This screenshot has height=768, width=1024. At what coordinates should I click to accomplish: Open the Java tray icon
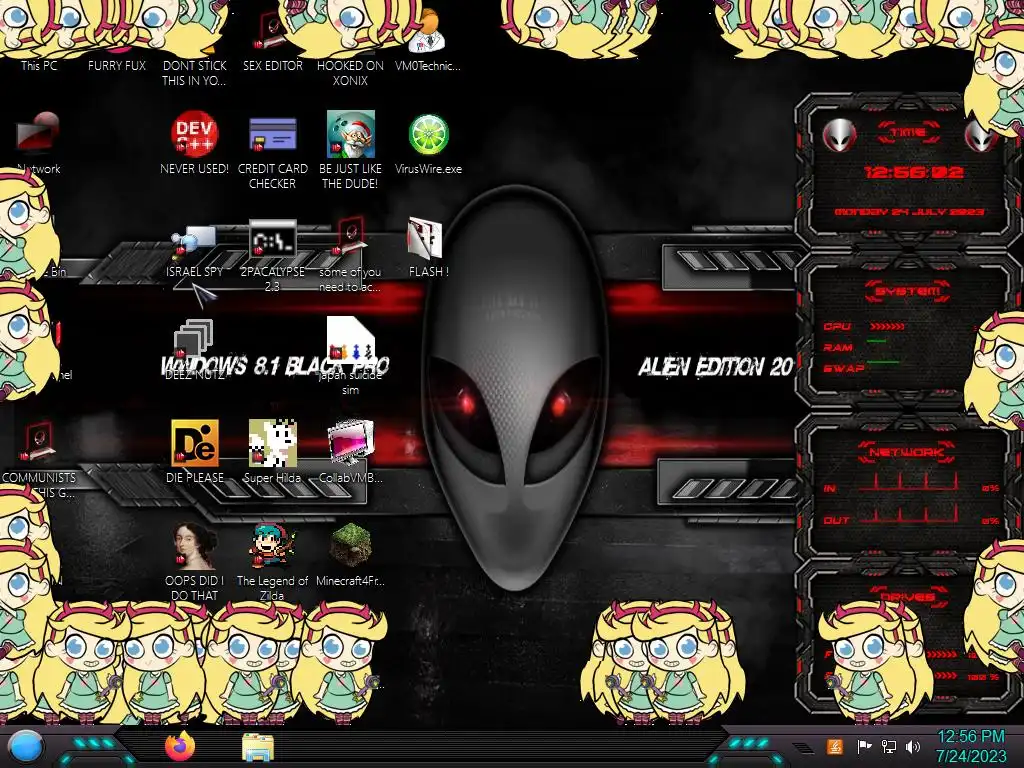pyautogui.click(x=835, y=746)
